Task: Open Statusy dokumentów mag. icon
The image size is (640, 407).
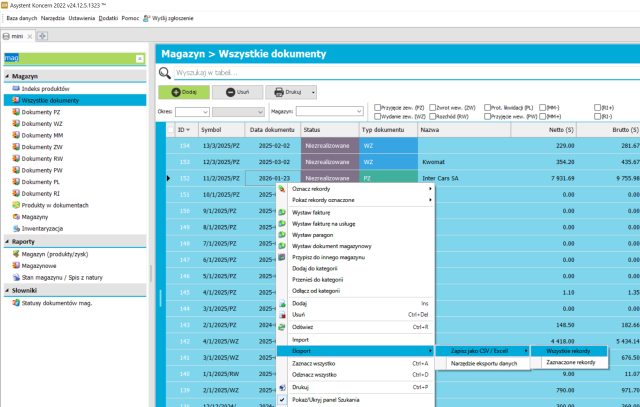Action: (16, 302)
